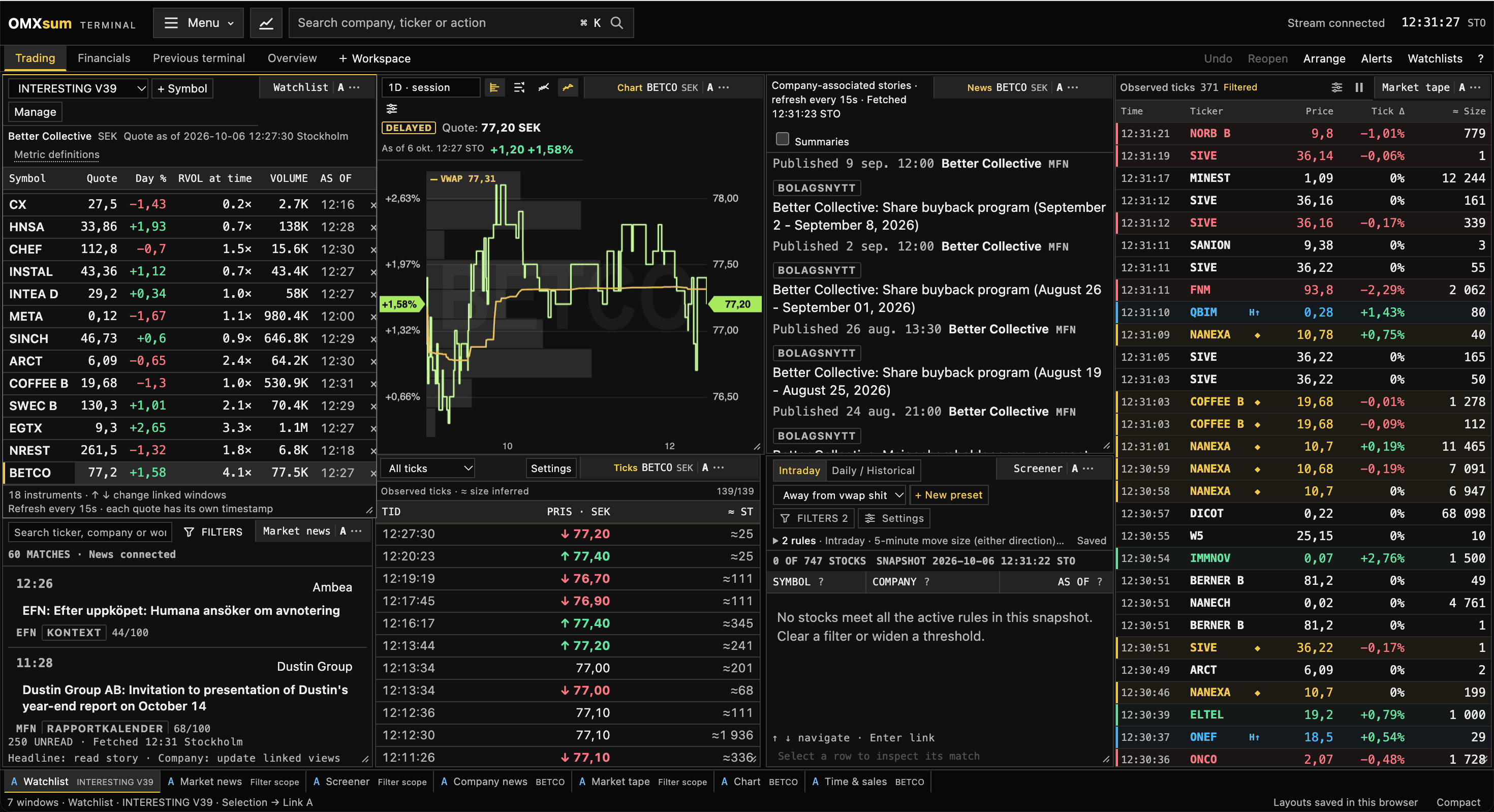Image resolution: width=1494 pixels, height=812 pixels.
Task: Select the Intraday screener mode
Action: [799, 471]
